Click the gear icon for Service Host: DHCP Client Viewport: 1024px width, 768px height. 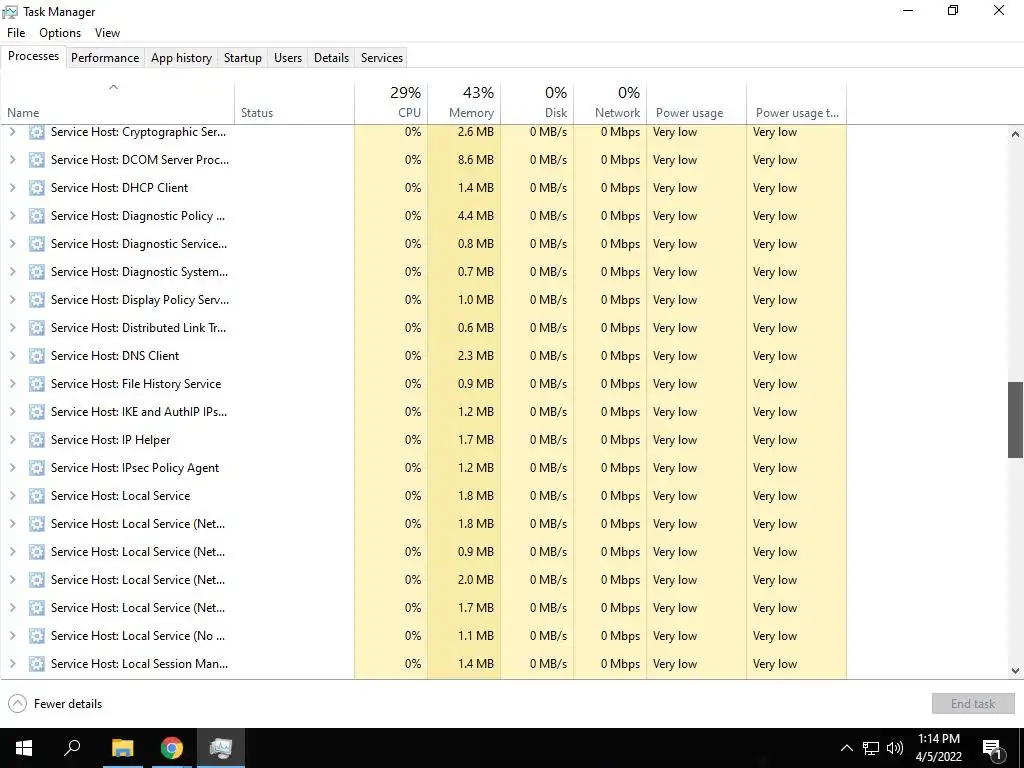[x=37, y=188]
